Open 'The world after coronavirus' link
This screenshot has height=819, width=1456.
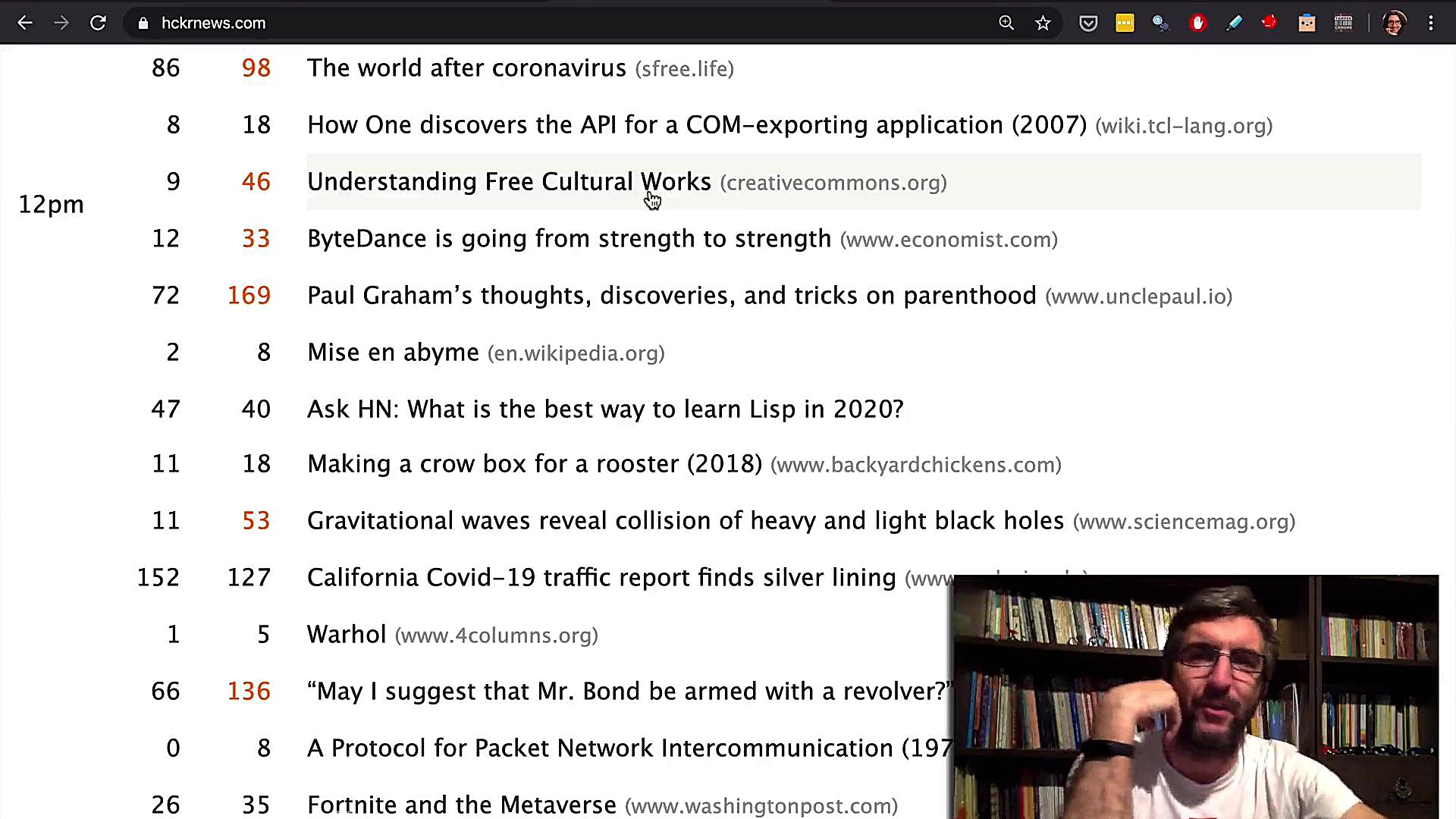(x=466, y=68)
